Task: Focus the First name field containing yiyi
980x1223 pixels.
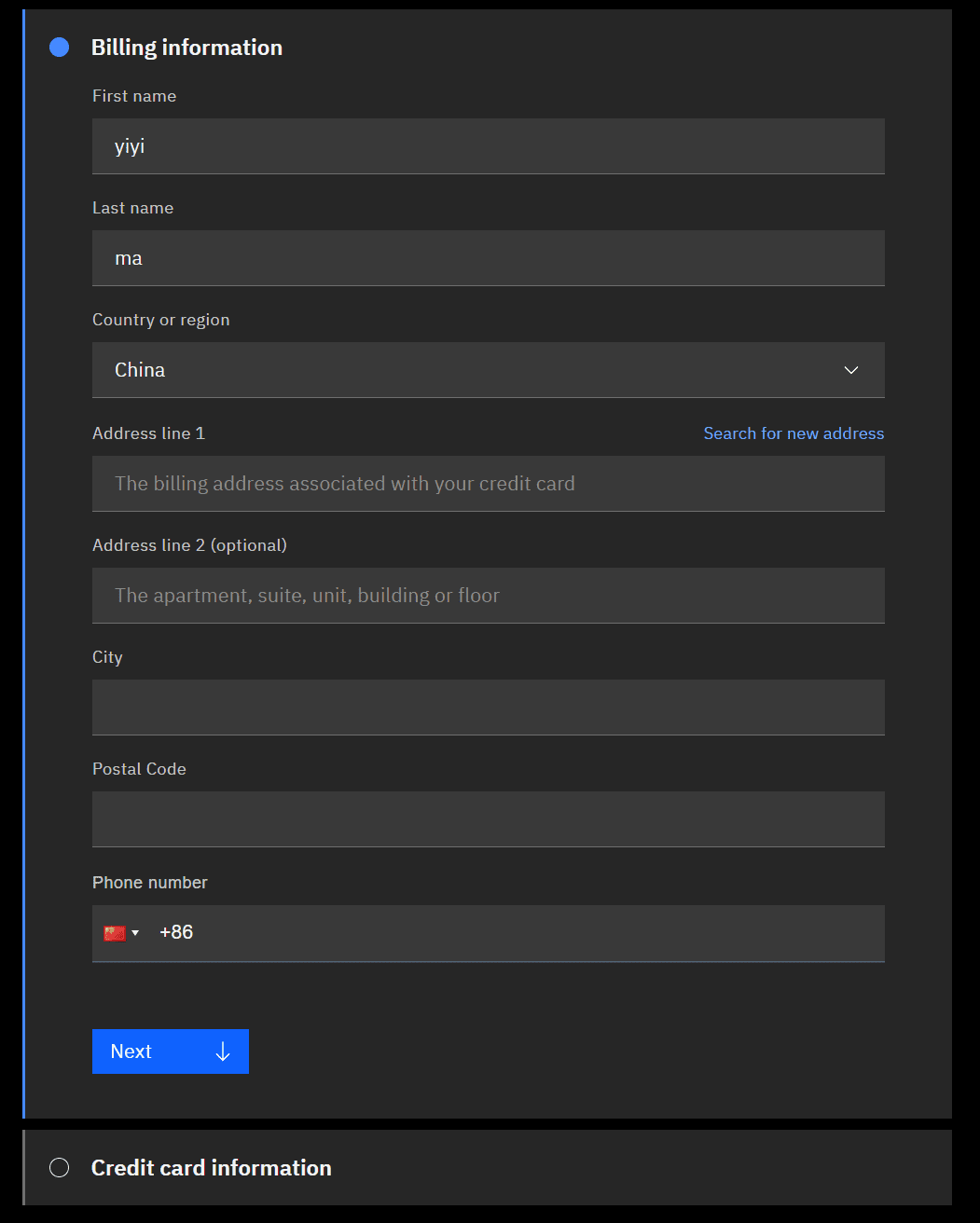Action: (488, 146)
